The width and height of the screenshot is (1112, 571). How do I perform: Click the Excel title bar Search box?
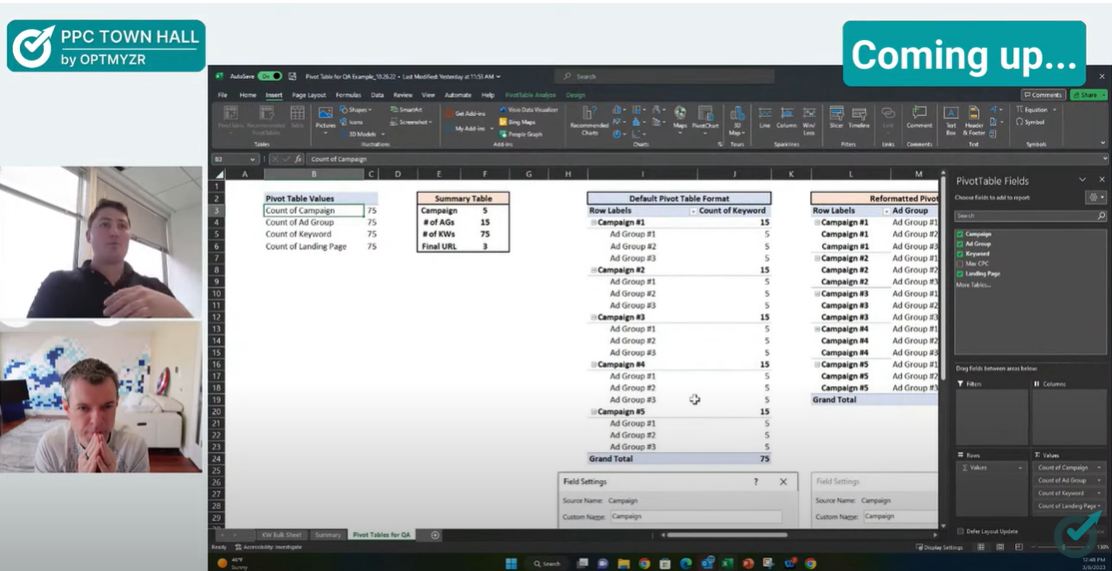[x=665, y=76]
